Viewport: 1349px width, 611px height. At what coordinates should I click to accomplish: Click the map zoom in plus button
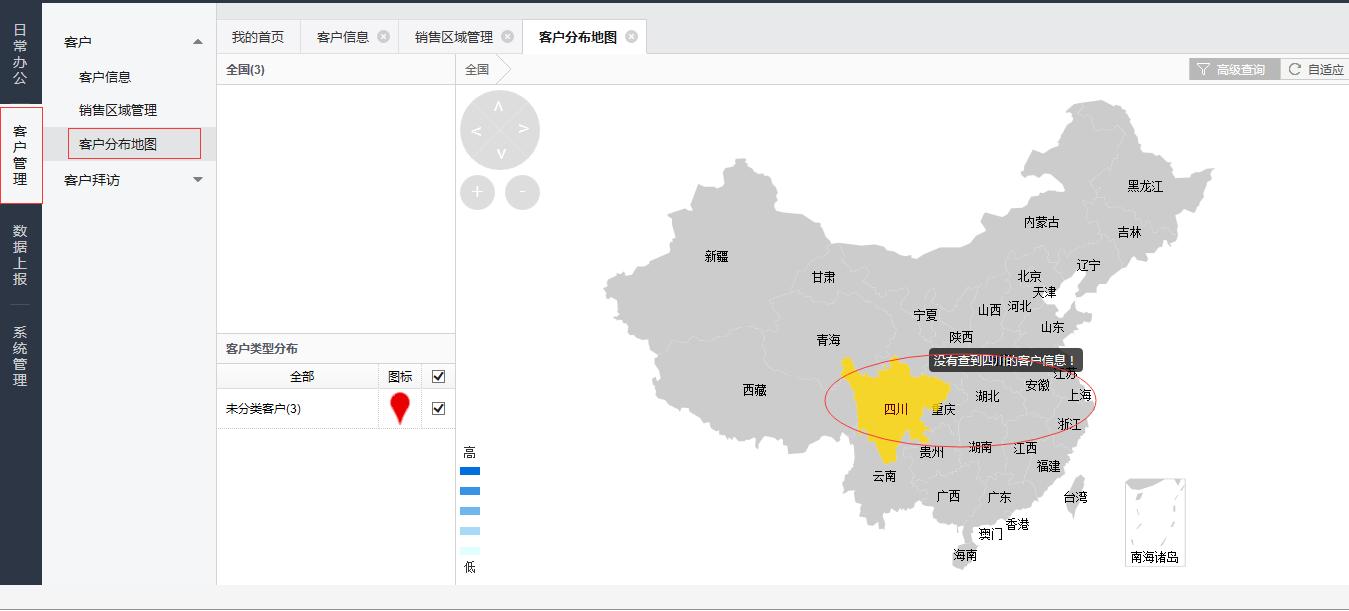point(477,192)
